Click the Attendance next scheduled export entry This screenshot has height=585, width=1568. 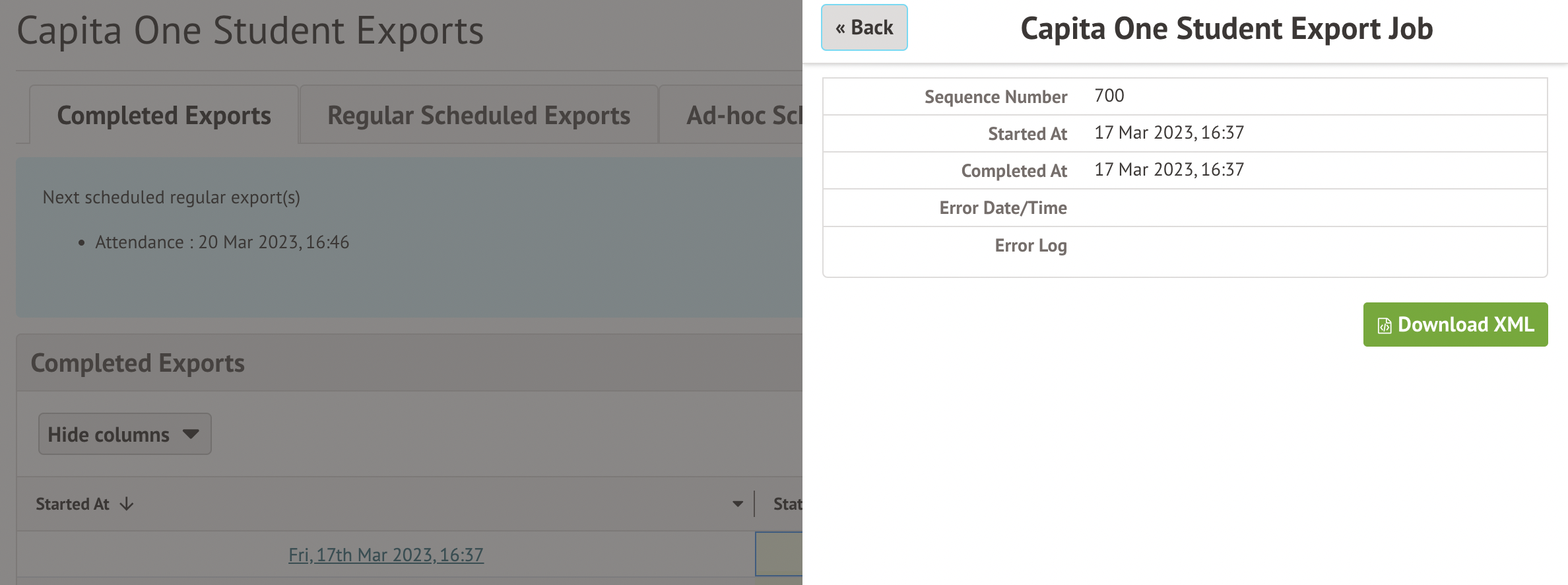222,242
